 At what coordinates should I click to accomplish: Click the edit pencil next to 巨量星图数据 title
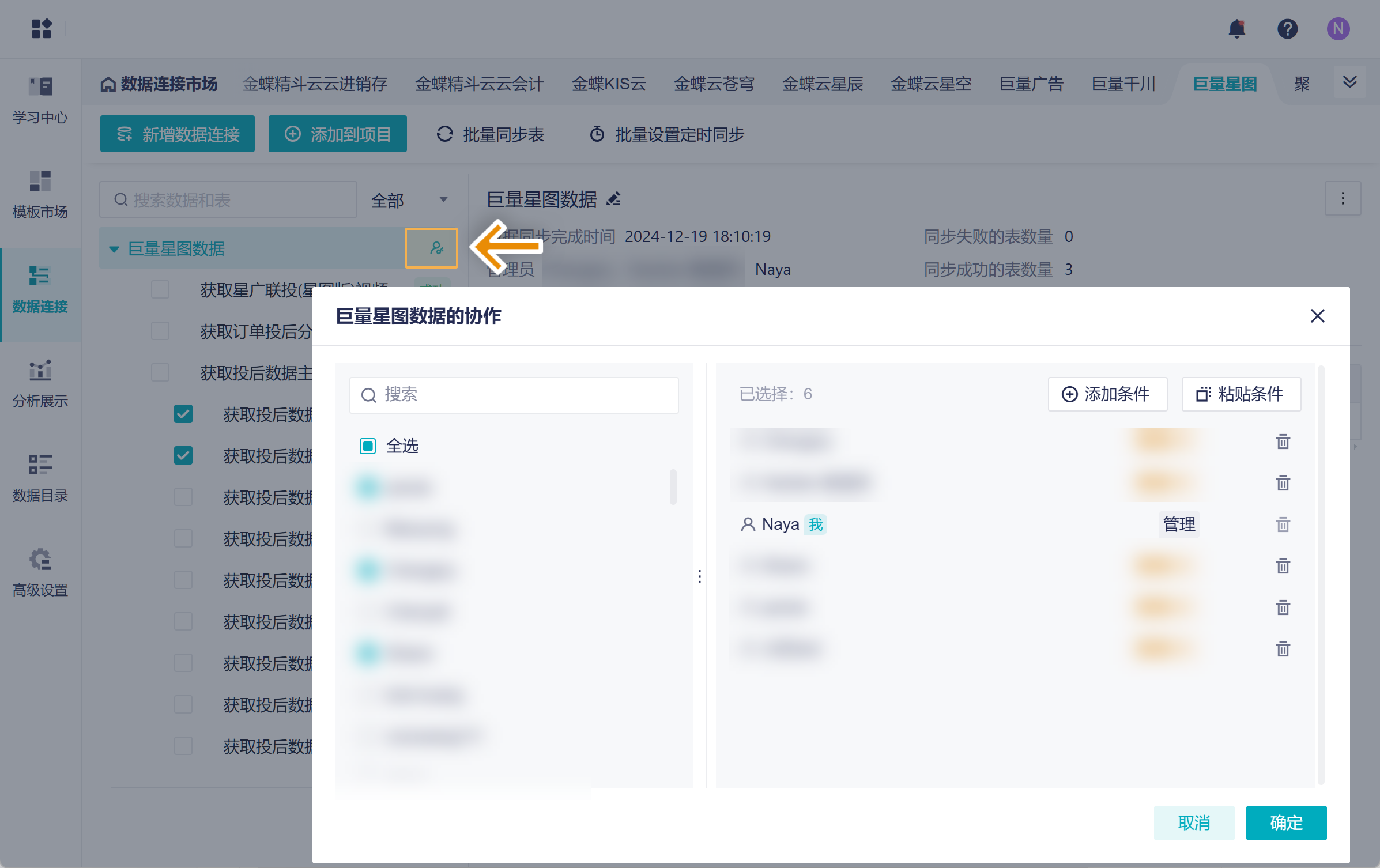(x=614, y=199)
